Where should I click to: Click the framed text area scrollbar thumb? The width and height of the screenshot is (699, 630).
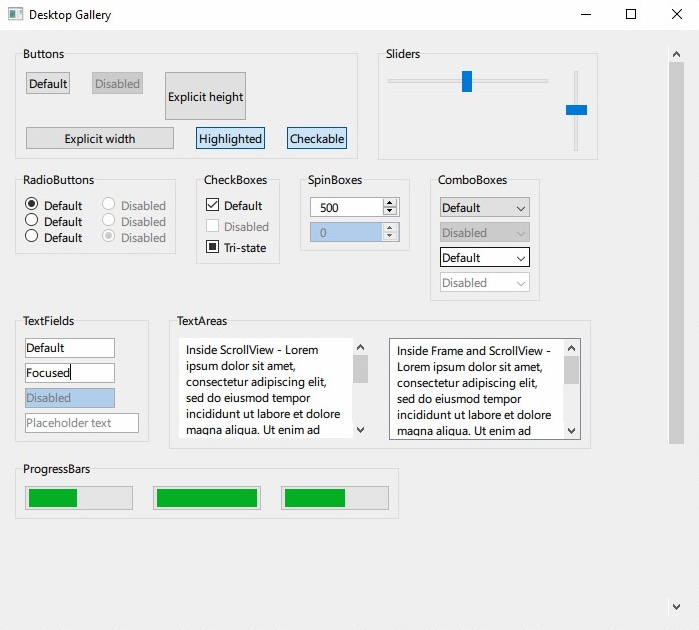coord(572,370)
